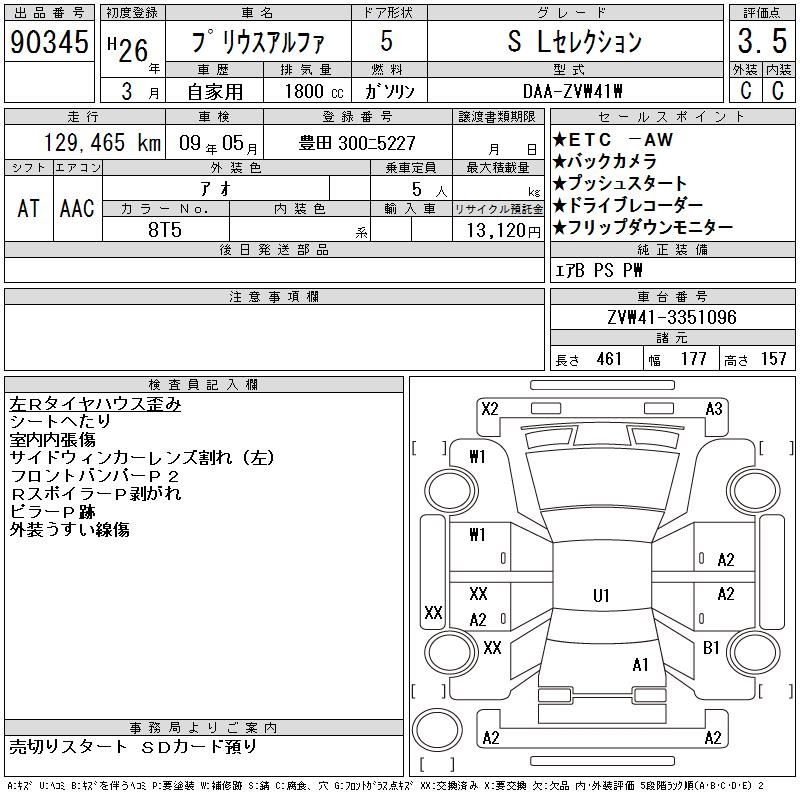Click the exterior color アオ
This screenshot has height=800, width=800.
216,189
